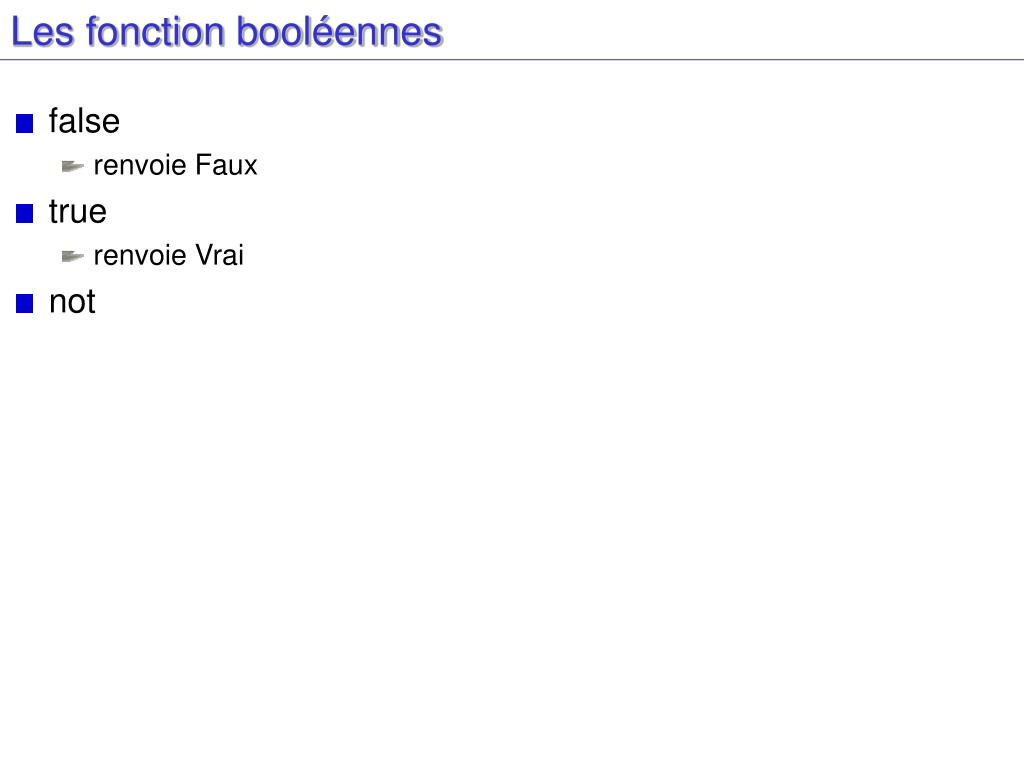Select the word not in the list
This screenshot has height=768, width=1024.
pyautogui.click(x=72, y=302)
